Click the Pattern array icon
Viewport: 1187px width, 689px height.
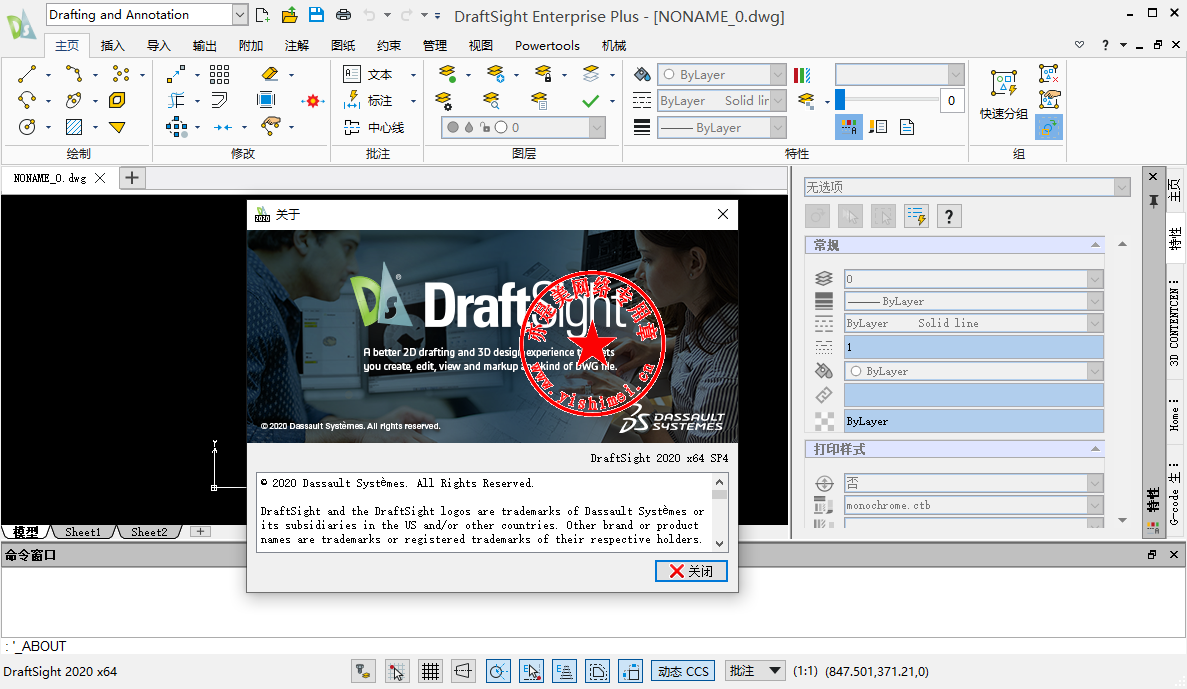point(220,74)
